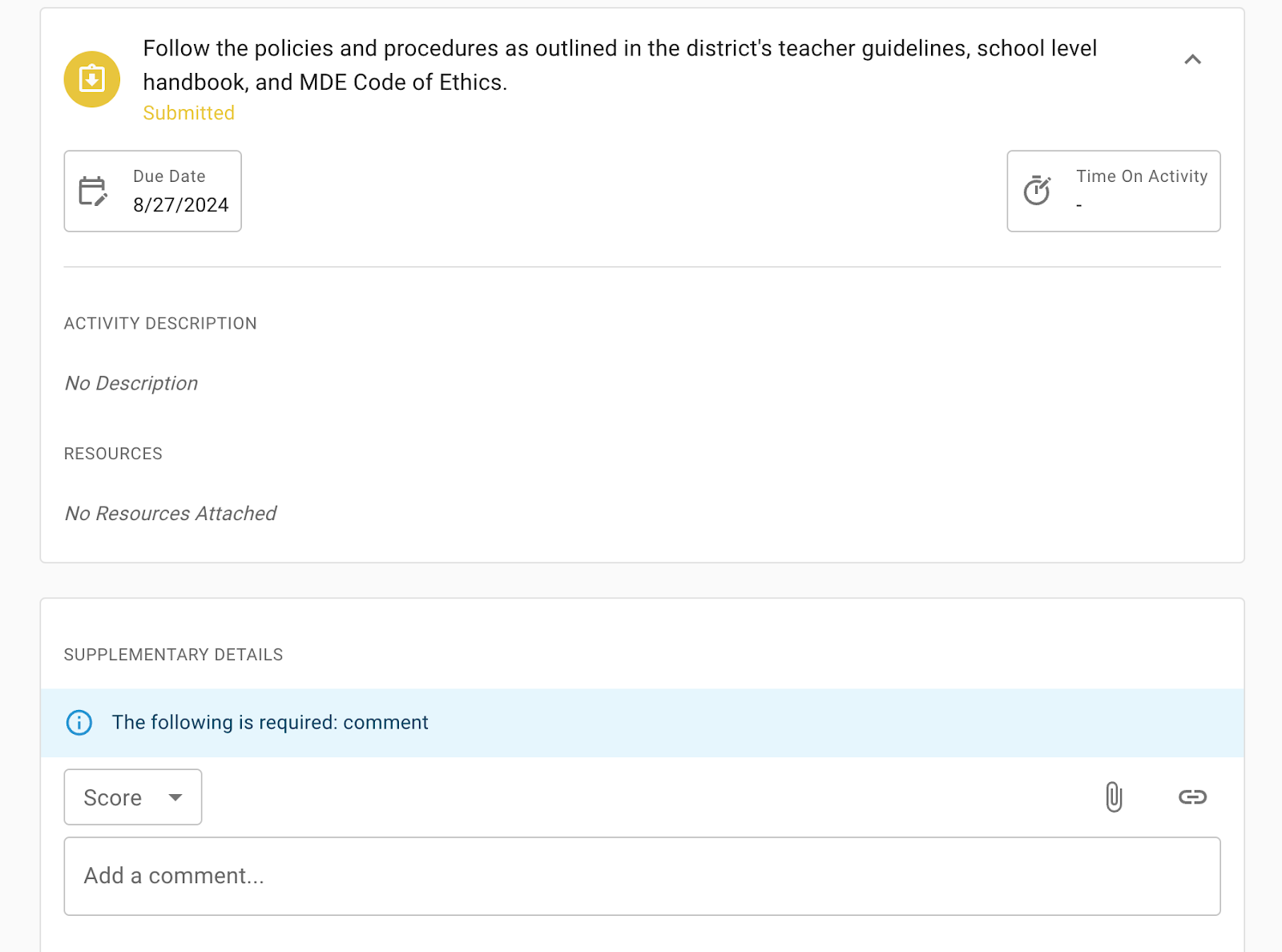The height and width of the screenshot is (952, 1282).
Task: Click the blue information banner
Action: (641, 722)
